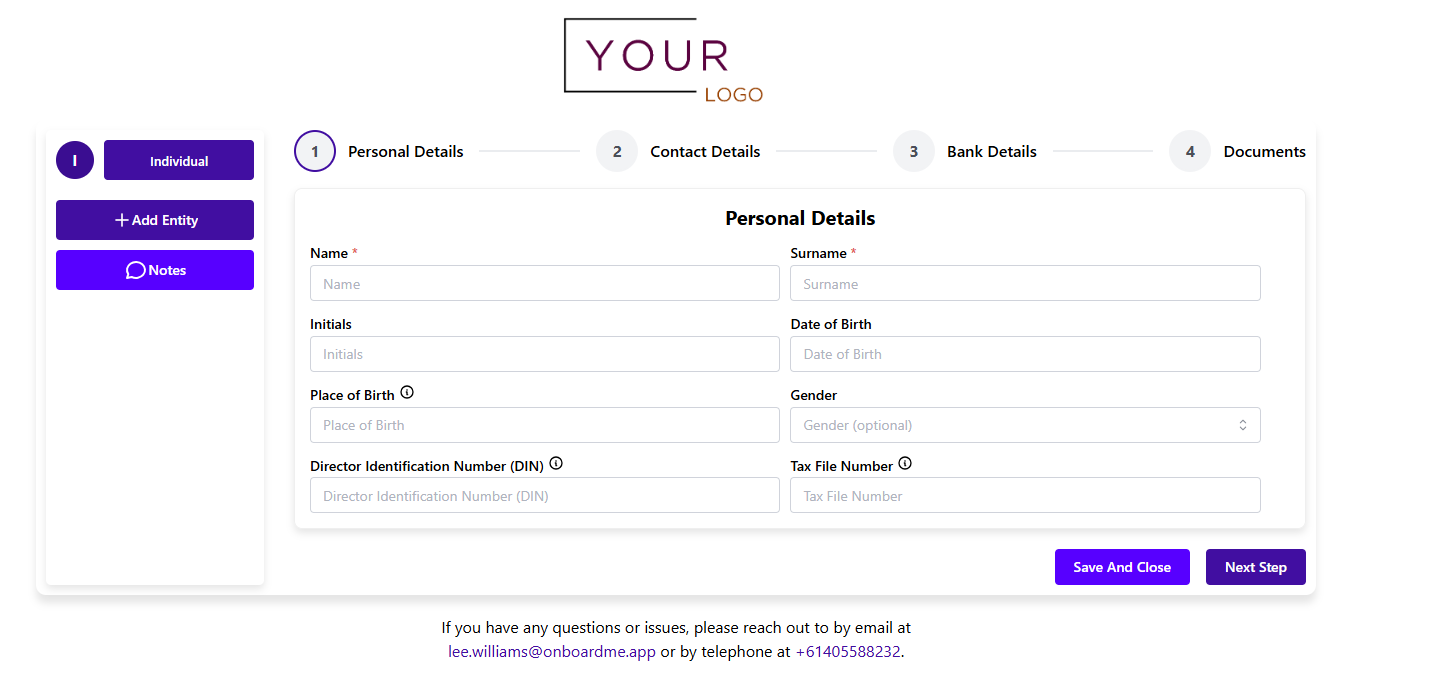The height and width of the screenshot is (699, 1436).
Task: Select the Individual entity button
Action: [179, 160]
